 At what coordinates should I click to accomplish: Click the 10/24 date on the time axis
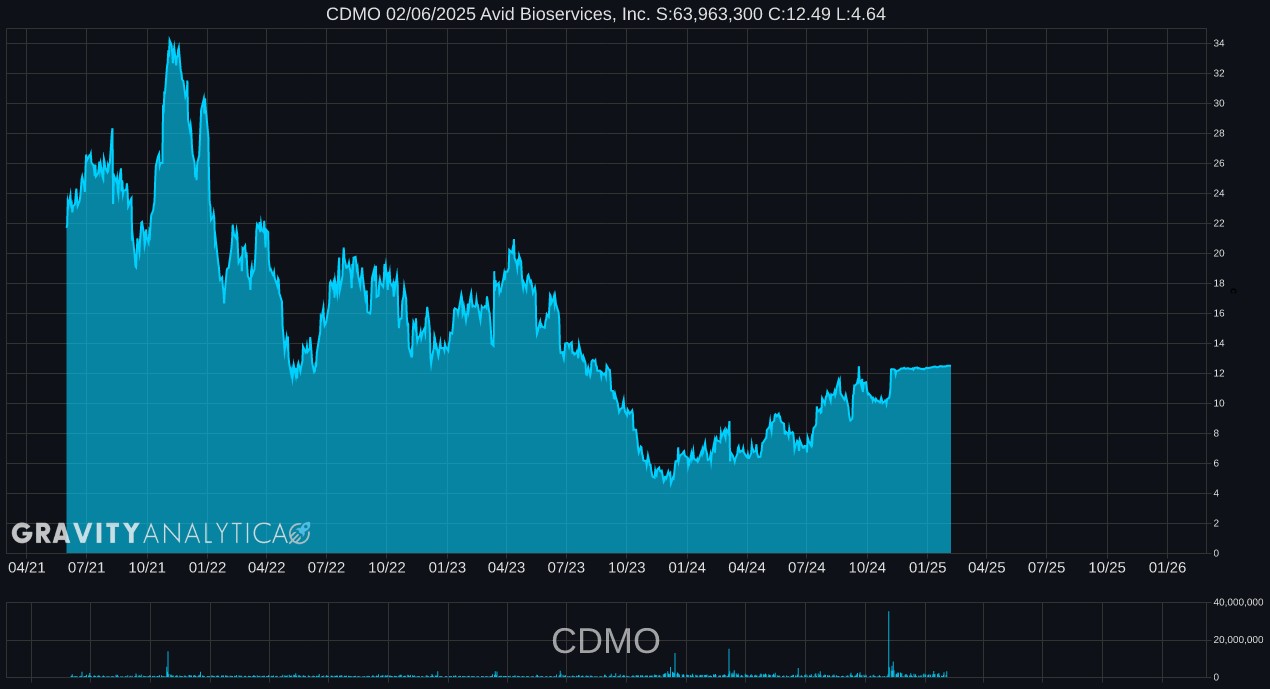pyautogui.click(x=867, y=567)
